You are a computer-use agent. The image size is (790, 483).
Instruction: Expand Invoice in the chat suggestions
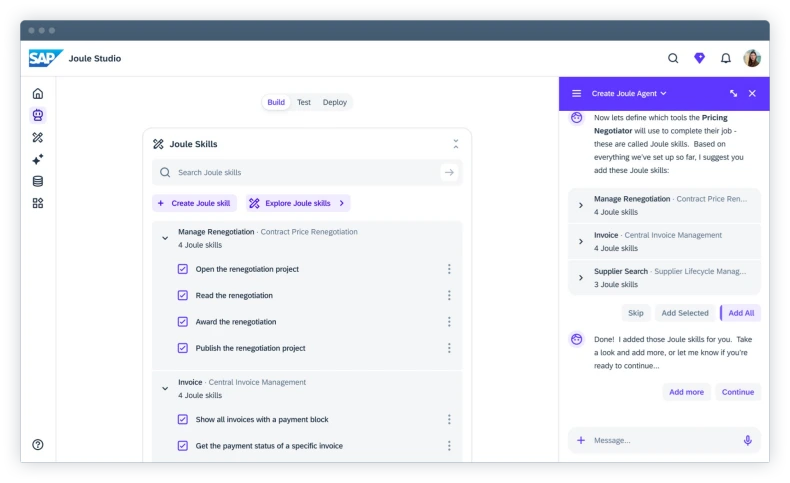tap(581, 242)
